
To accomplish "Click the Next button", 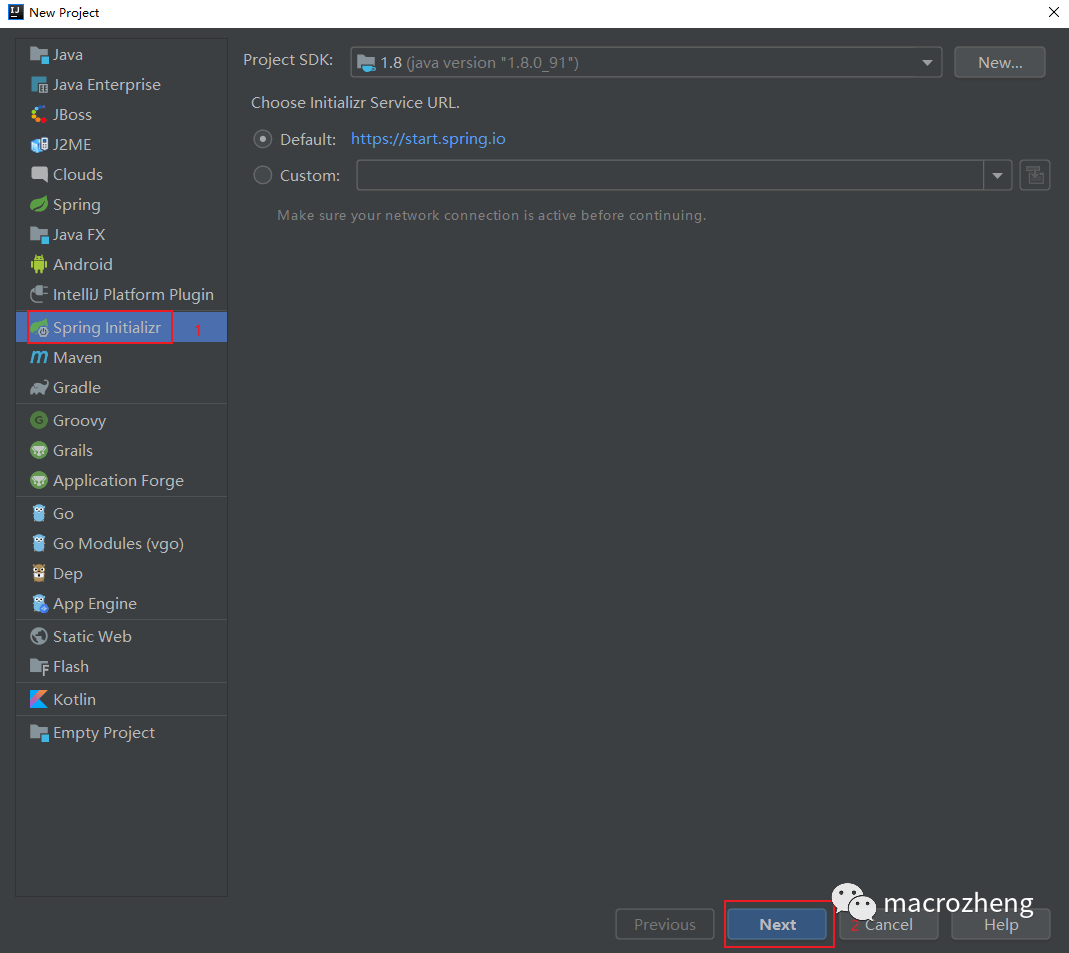I will 777,924.
